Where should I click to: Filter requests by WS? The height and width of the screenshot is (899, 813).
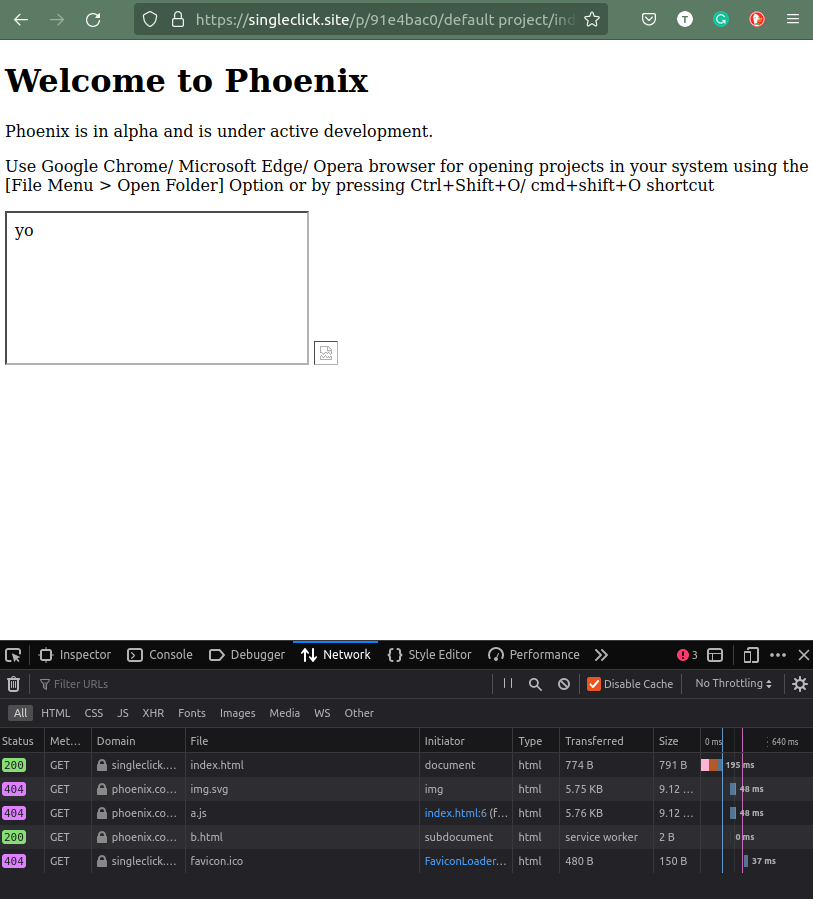[322, 713]
